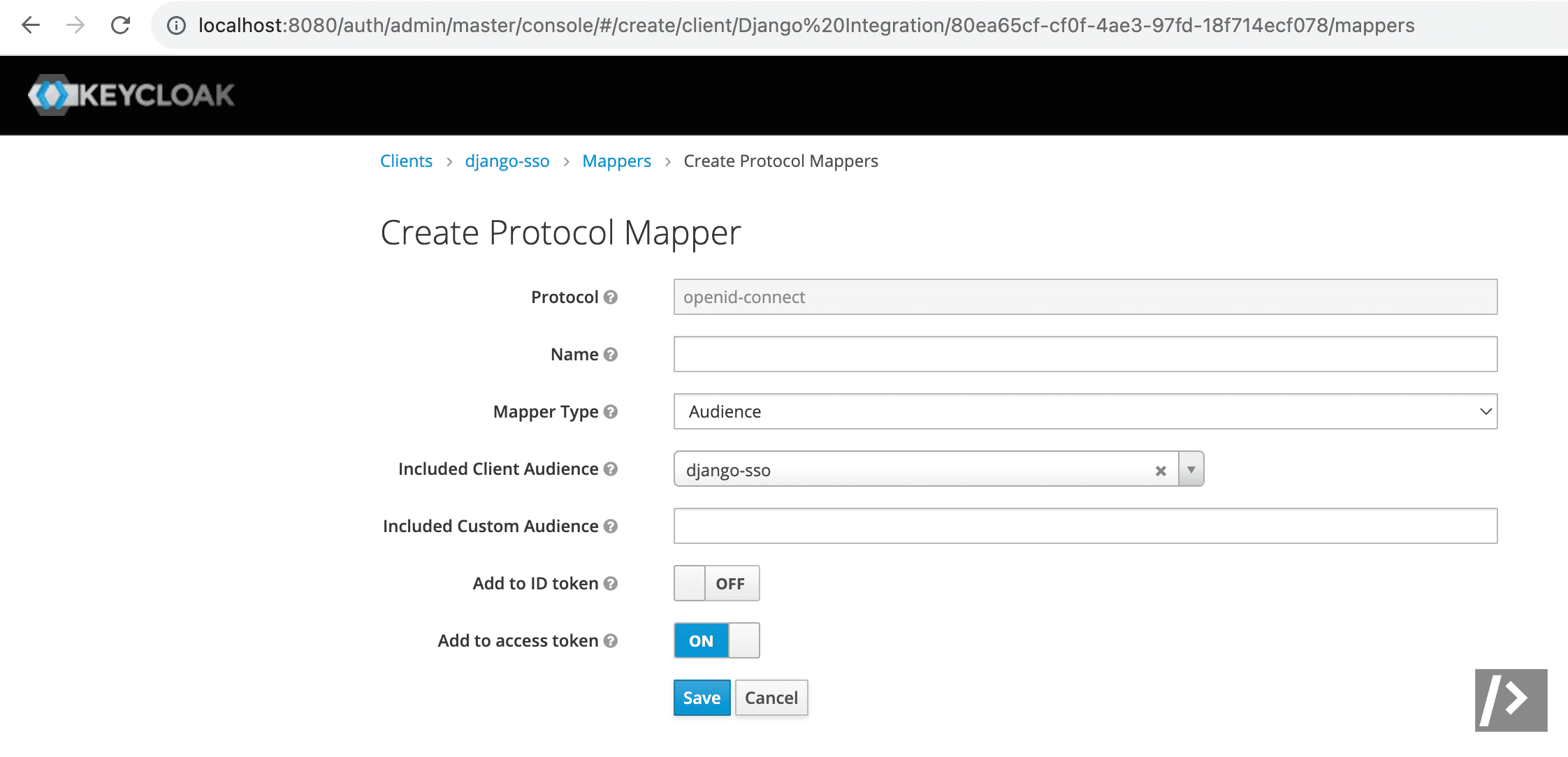The width and height of the screenshot is (1568, 757).
Task: Click the Add to ID token help icon
Action: click(x=614, y=583)
